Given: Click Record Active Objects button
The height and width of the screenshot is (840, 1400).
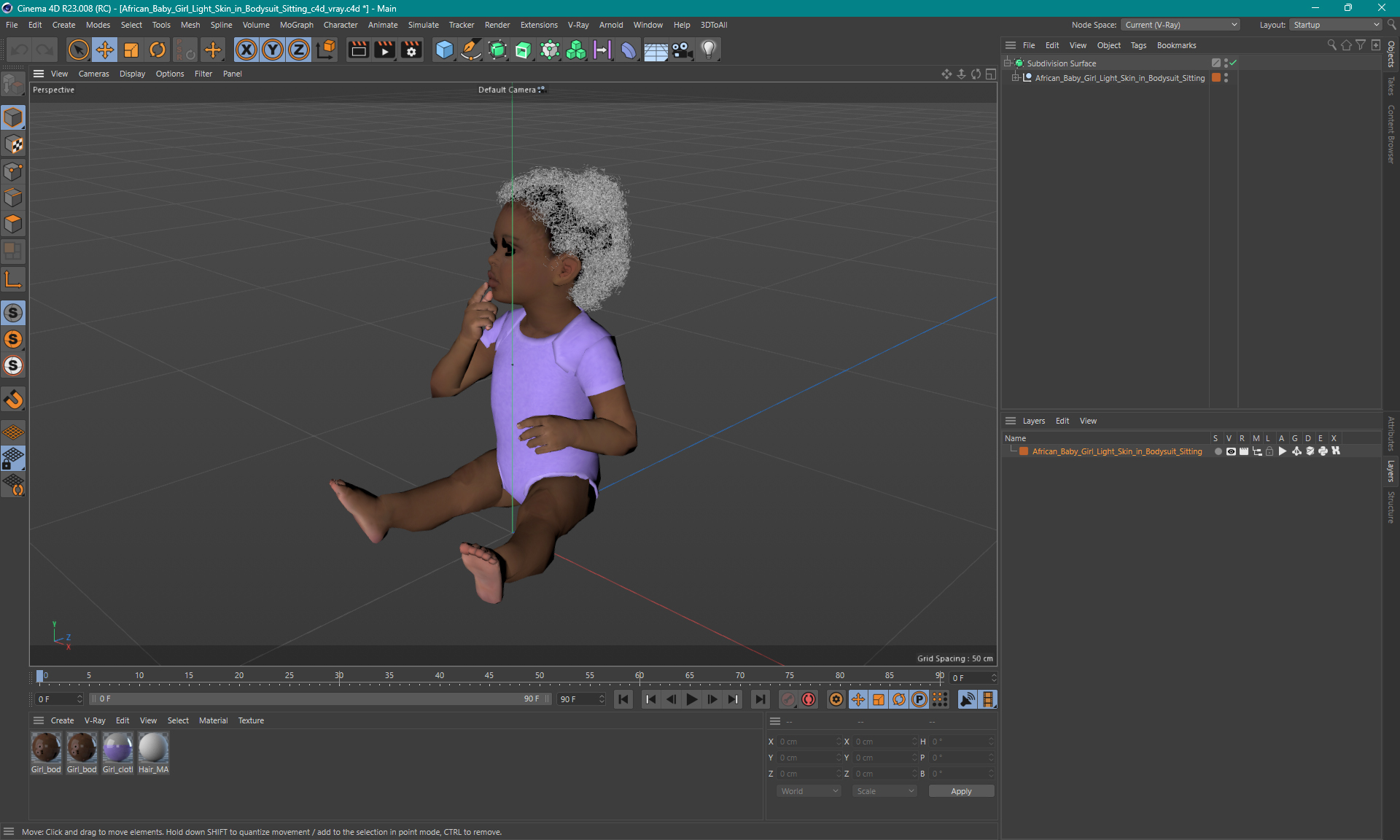Looking at the screenshot, I should pyautogui.click(x=788, y=699).
